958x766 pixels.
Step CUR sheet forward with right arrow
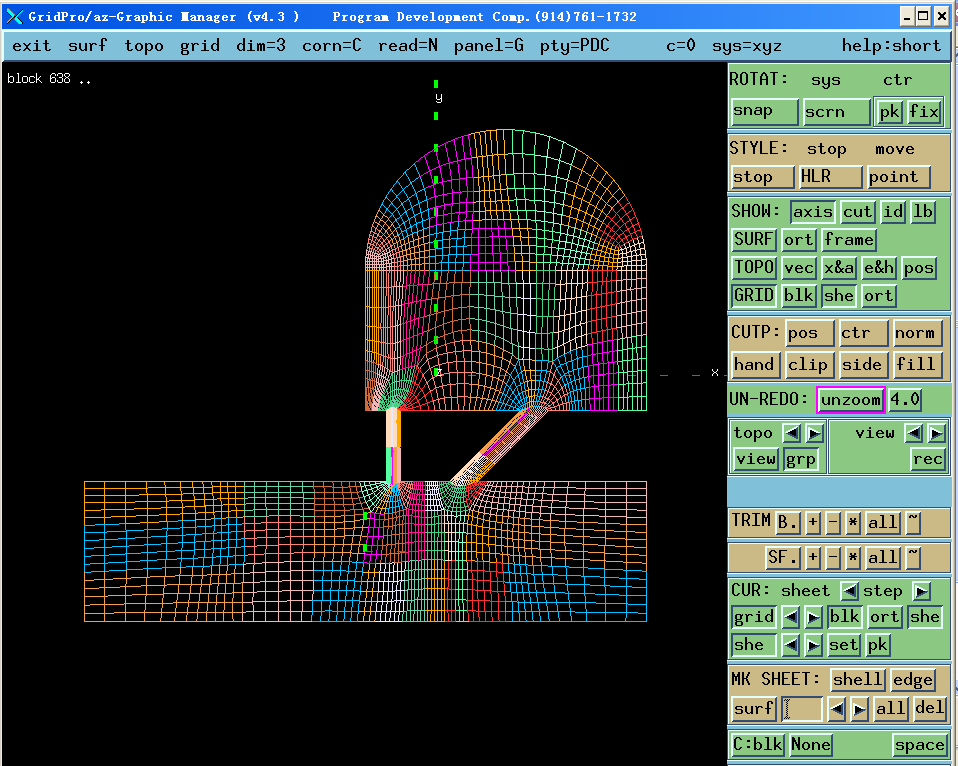[x=921, y=591]
